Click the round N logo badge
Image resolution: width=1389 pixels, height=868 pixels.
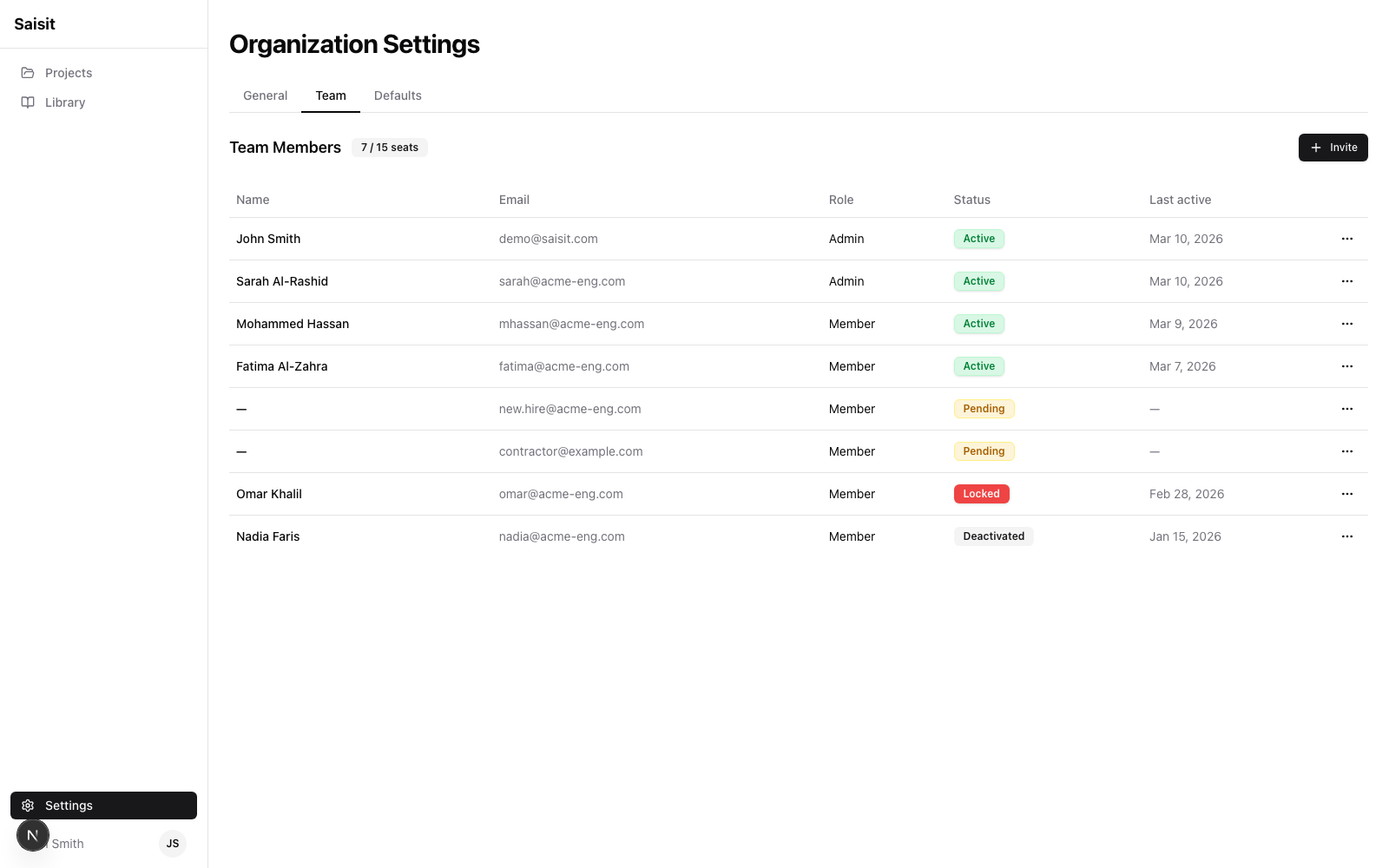point(33,835)
